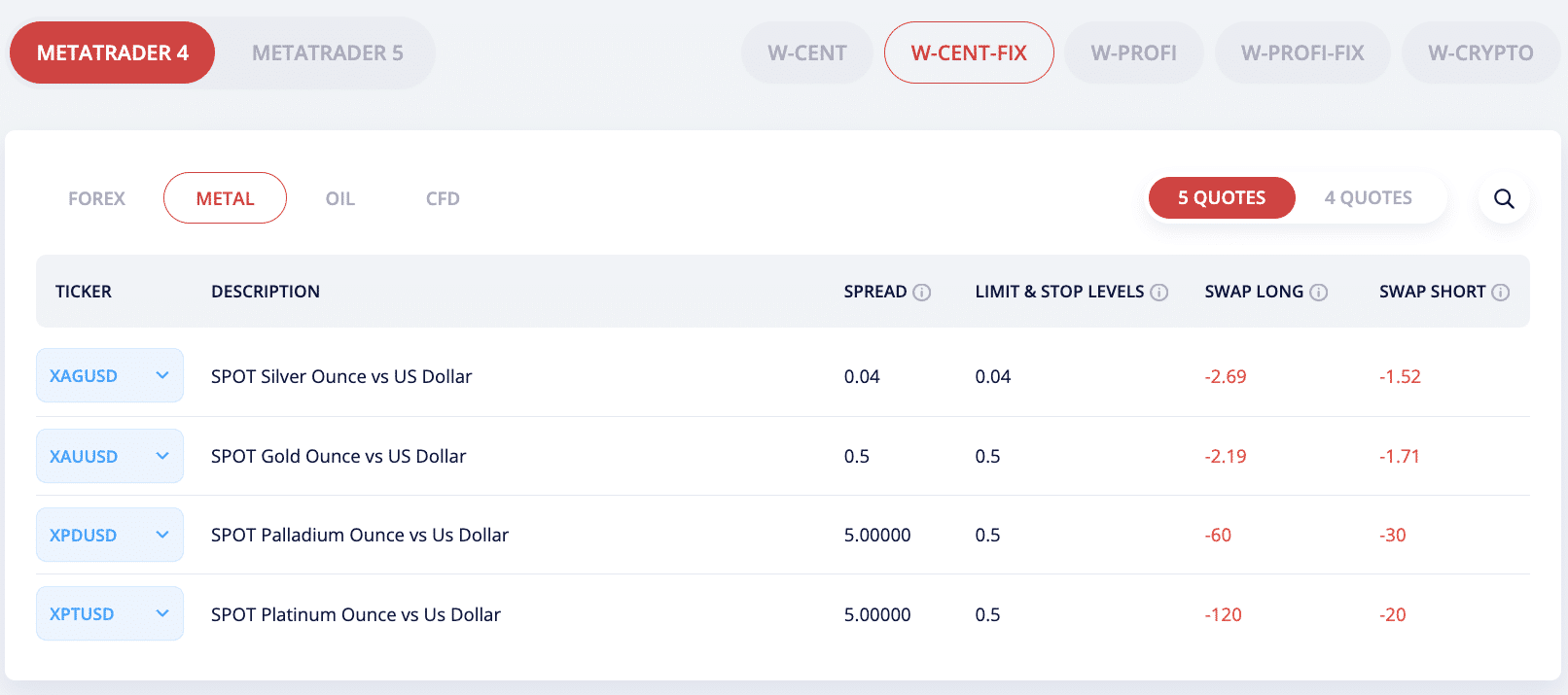The width and height of the screenshot is (1568, 695).
Task: Expand the XPTUSD ticker dropdown
Action: click(x=110, y=613)
